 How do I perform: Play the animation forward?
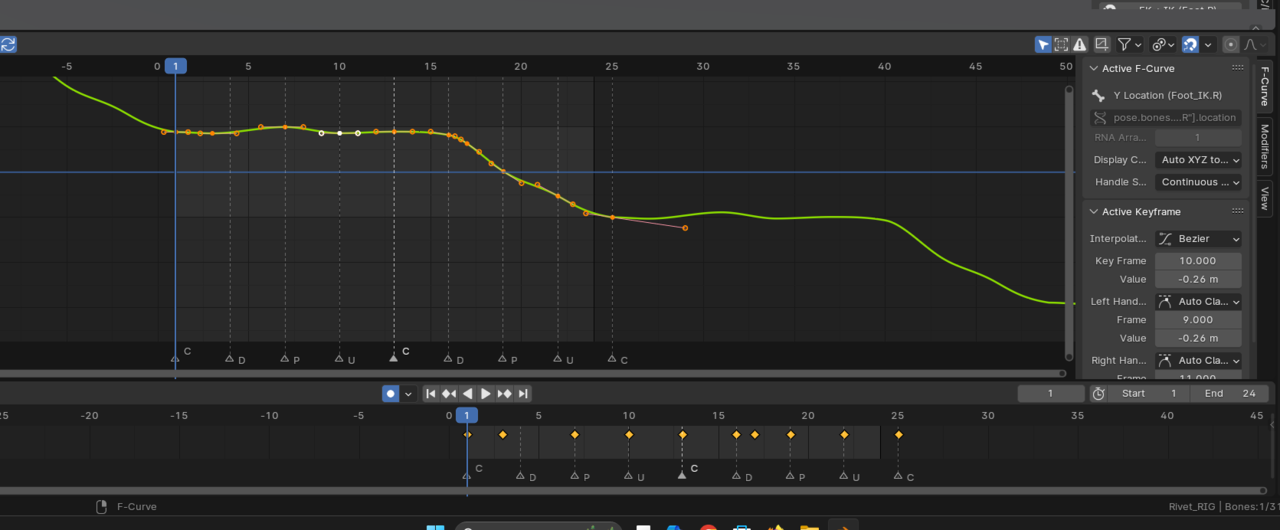486,394
